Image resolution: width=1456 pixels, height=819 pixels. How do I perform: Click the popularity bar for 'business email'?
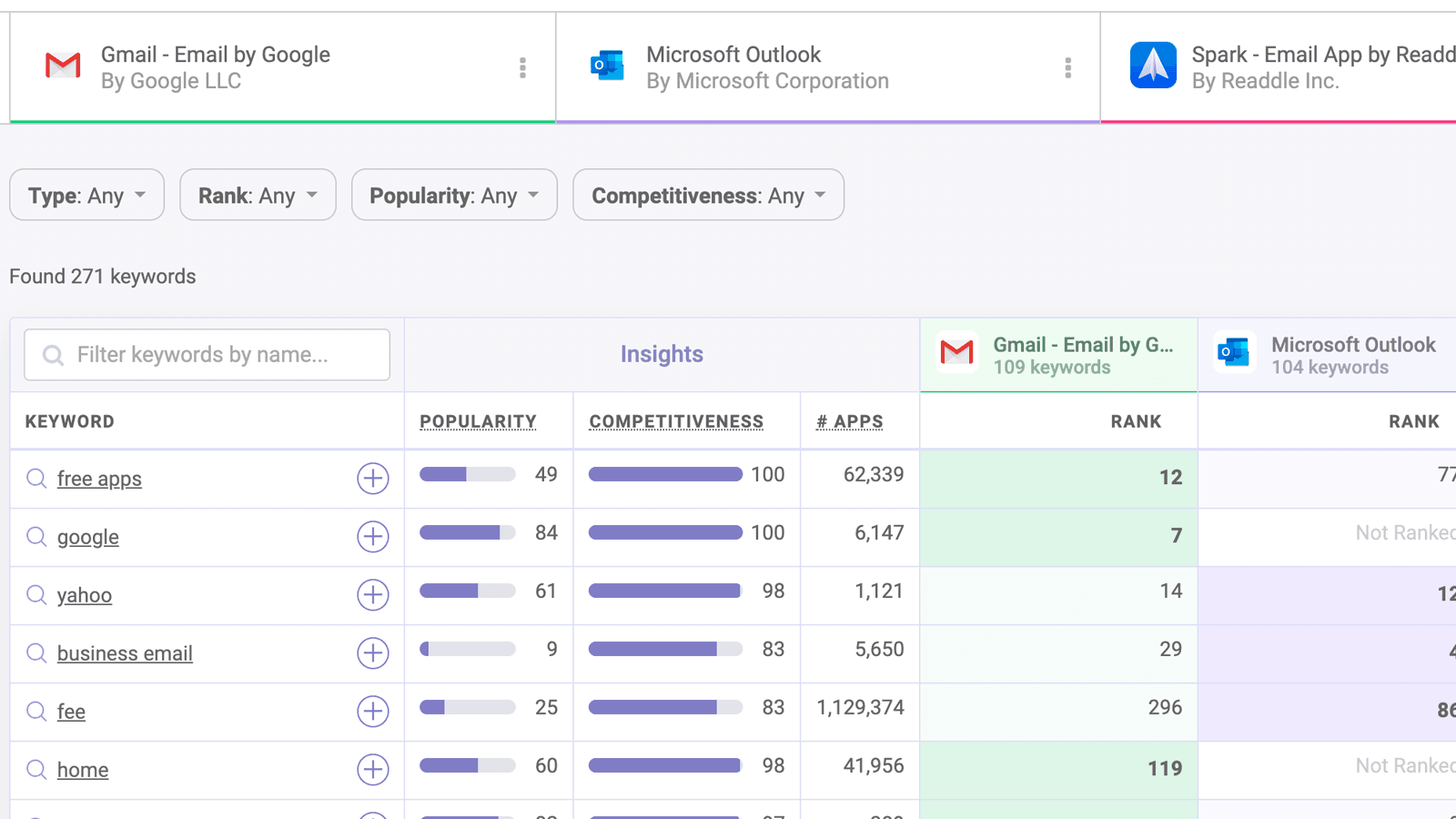pyautogui.click(x=468, y=649)
